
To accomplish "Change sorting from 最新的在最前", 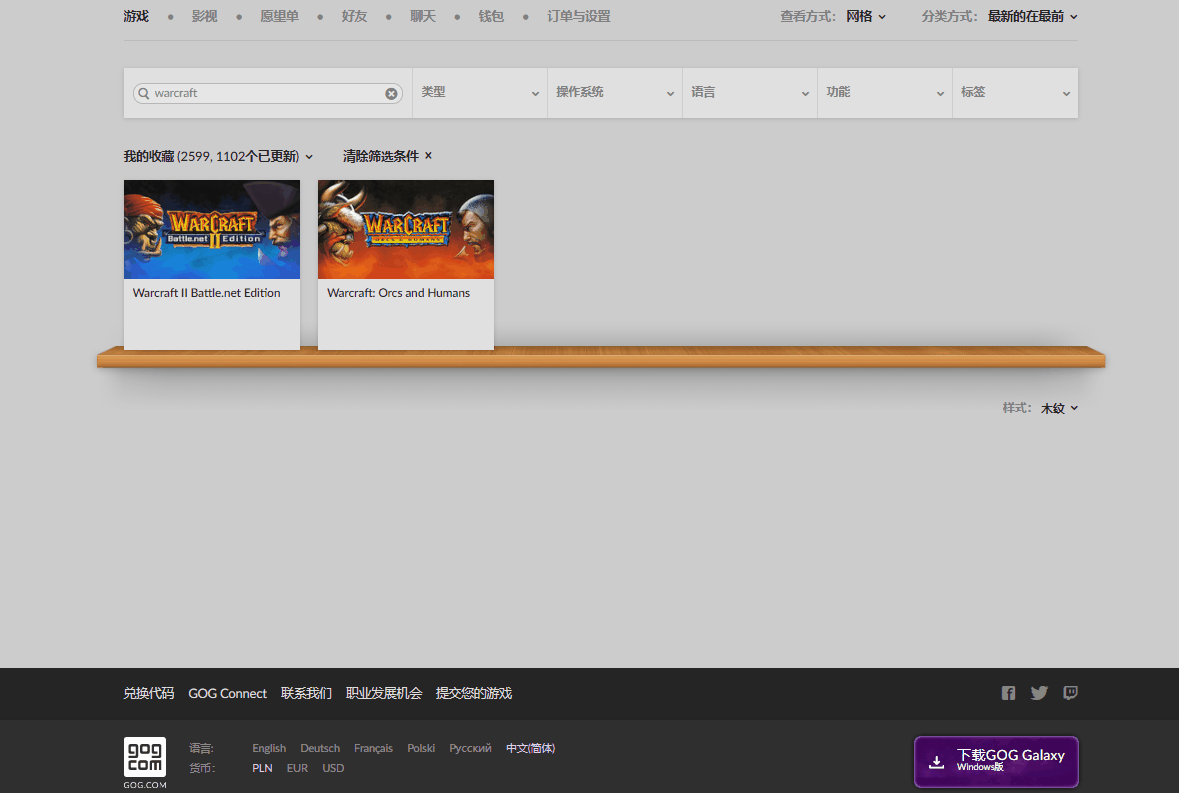I will coord(1032,17).
